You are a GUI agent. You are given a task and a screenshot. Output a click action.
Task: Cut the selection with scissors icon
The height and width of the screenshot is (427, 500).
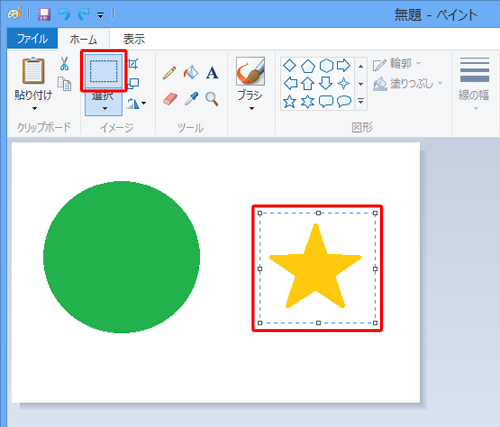[64, 63]
